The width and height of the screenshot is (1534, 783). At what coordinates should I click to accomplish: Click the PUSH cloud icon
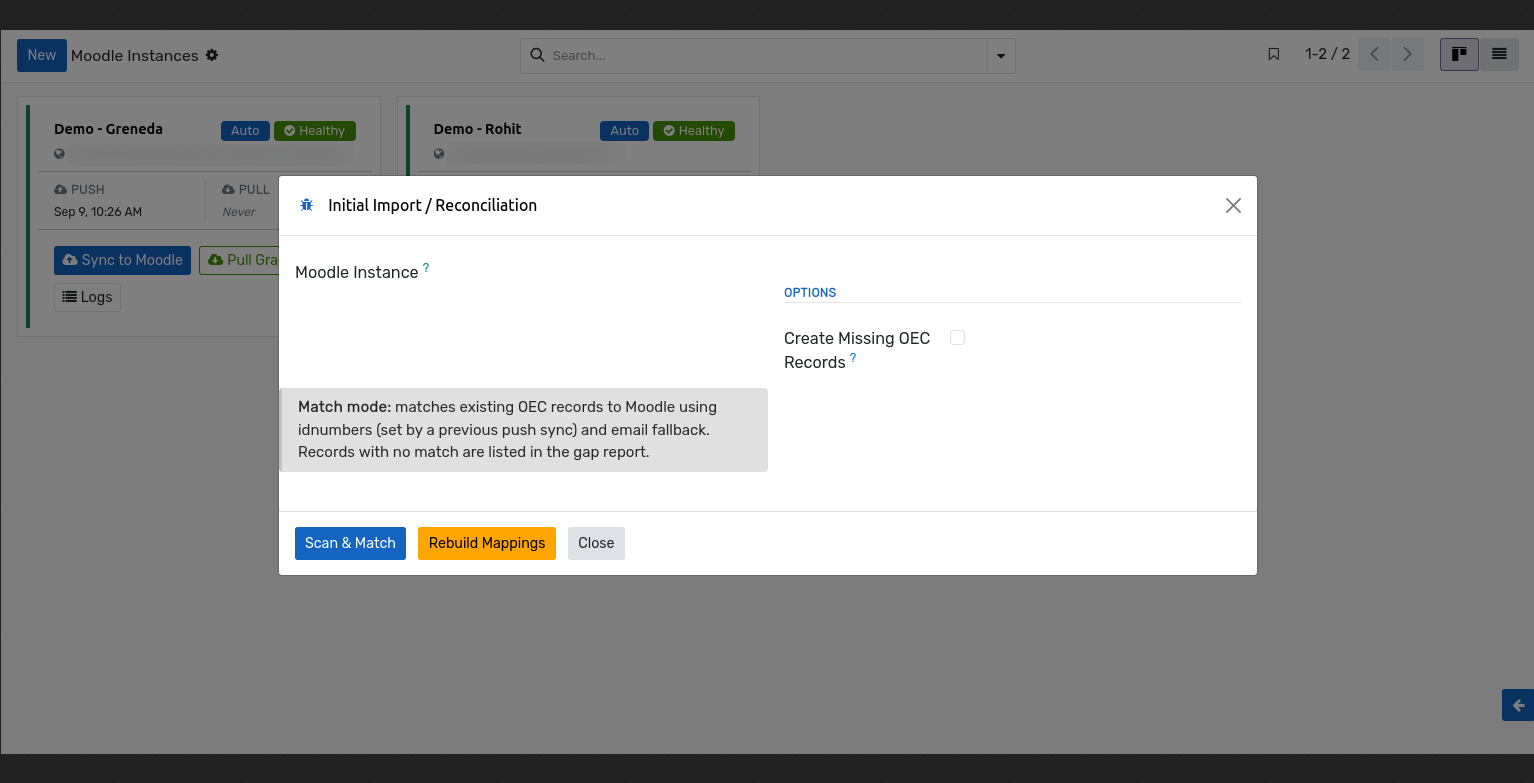(61, 189)
